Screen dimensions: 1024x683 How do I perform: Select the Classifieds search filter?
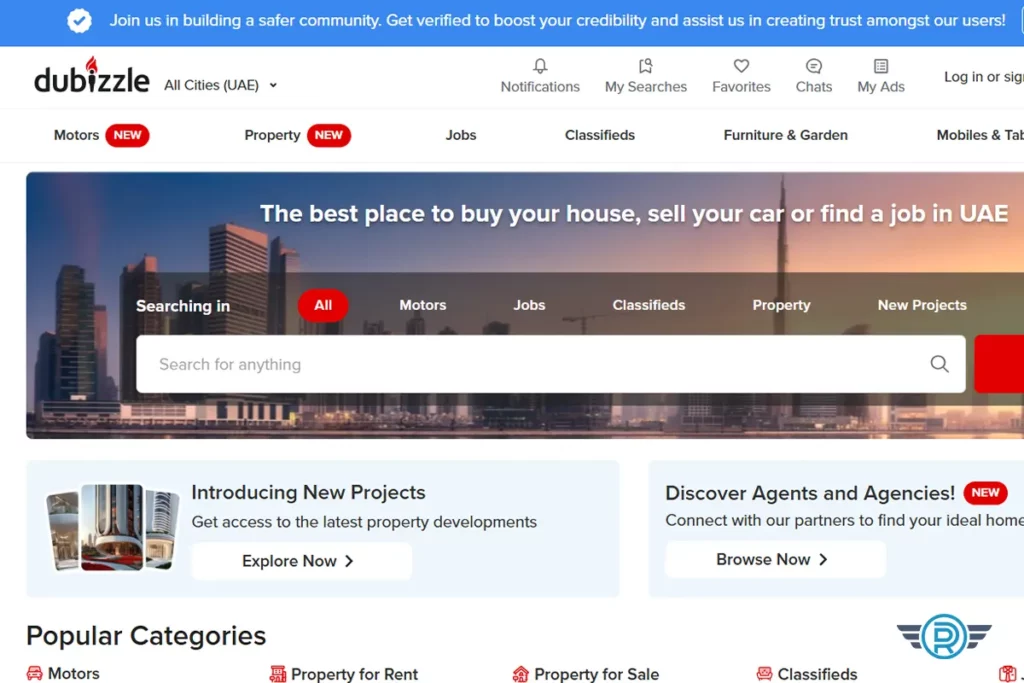click(648, 305)
